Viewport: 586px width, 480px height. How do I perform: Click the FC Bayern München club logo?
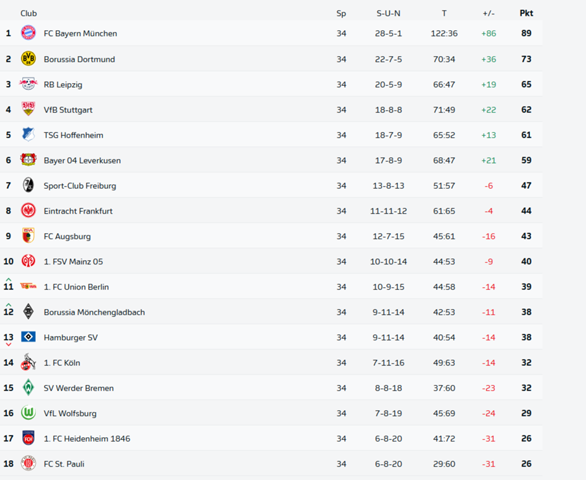[x=28, y=33]
